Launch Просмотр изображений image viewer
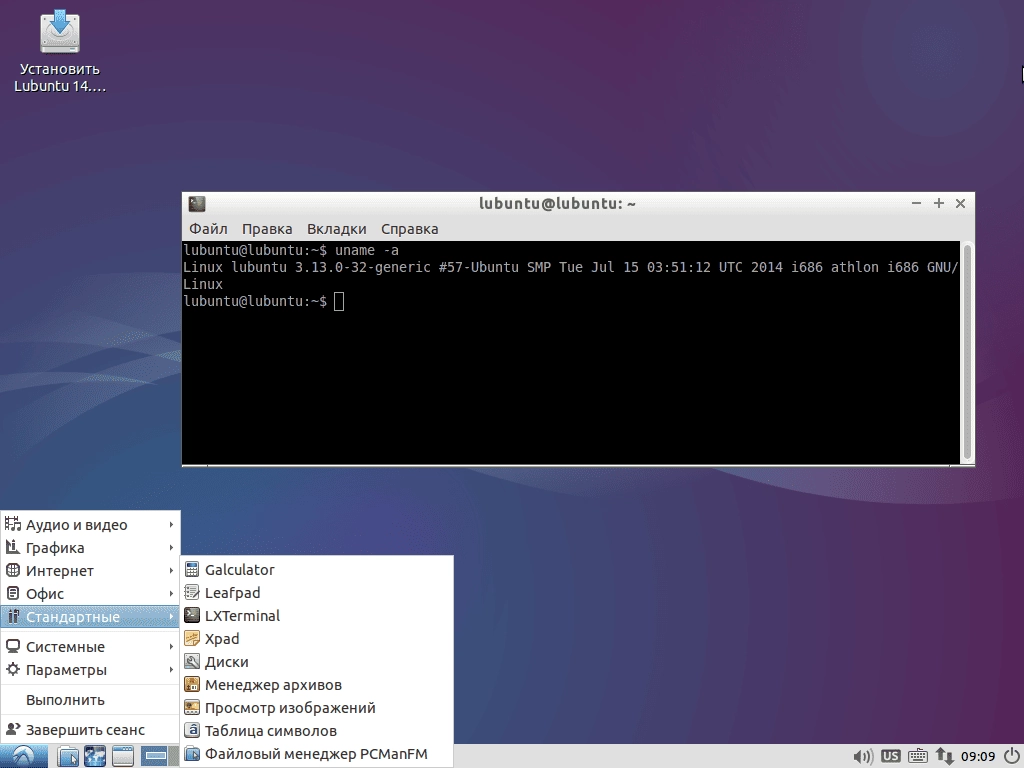Screen dimensions: 1024x768 (317, 708)
